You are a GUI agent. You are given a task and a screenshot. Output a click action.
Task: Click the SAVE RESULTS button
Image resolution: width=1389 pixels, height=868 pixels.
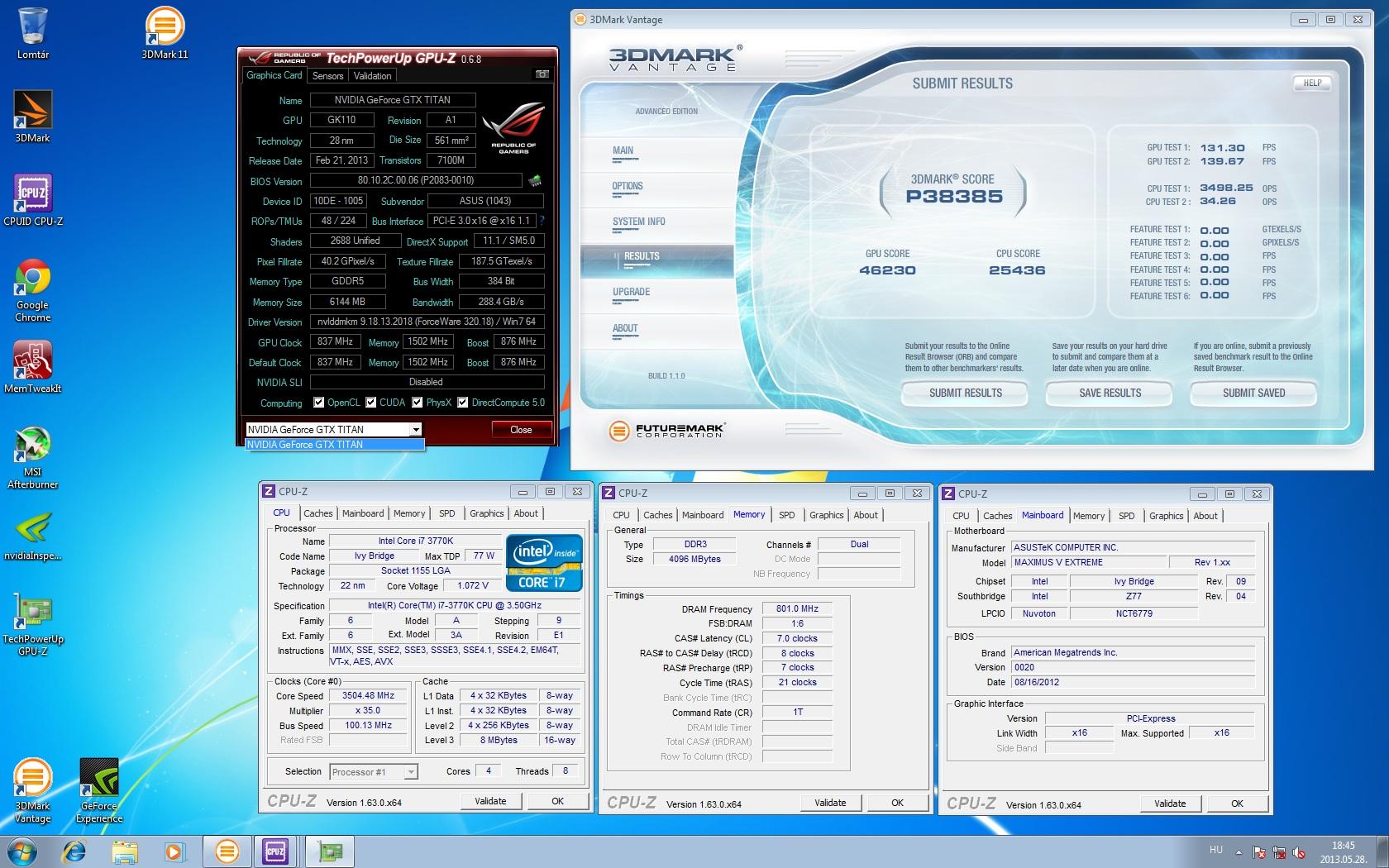[1110, 393]
